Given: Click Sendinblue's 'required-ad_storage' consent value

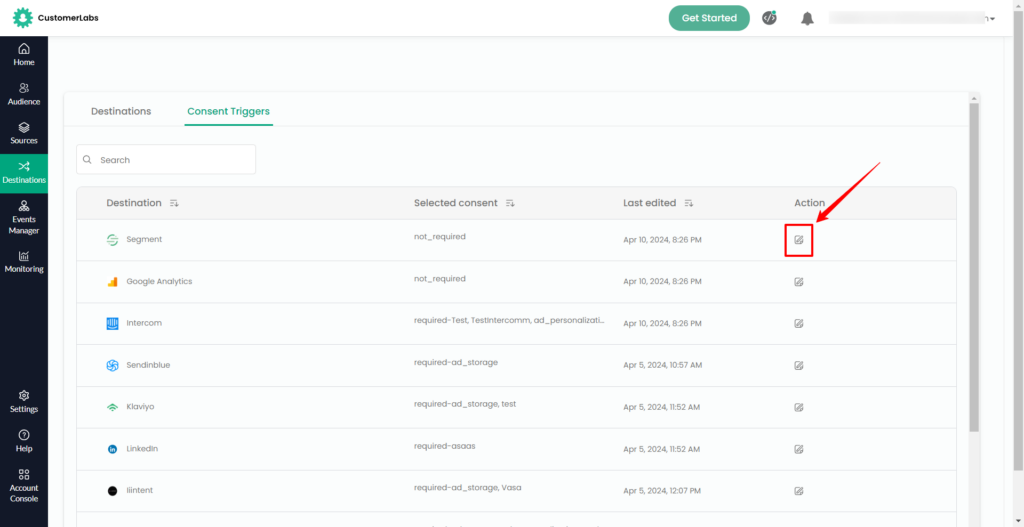Looking at the screenshot, I should [x=456, y=362].
